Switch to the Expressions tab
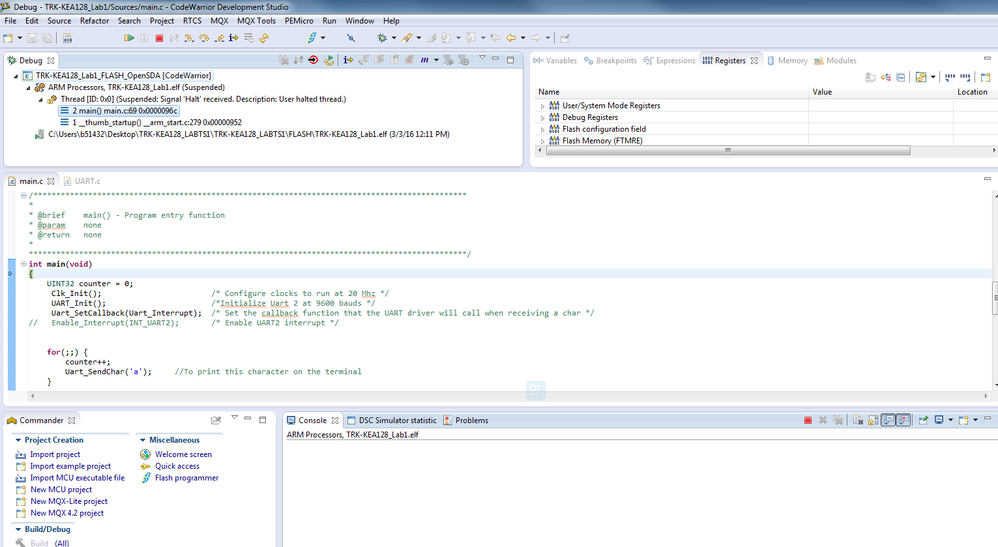This screenshot has height=547, width=998. click(670, 60)
